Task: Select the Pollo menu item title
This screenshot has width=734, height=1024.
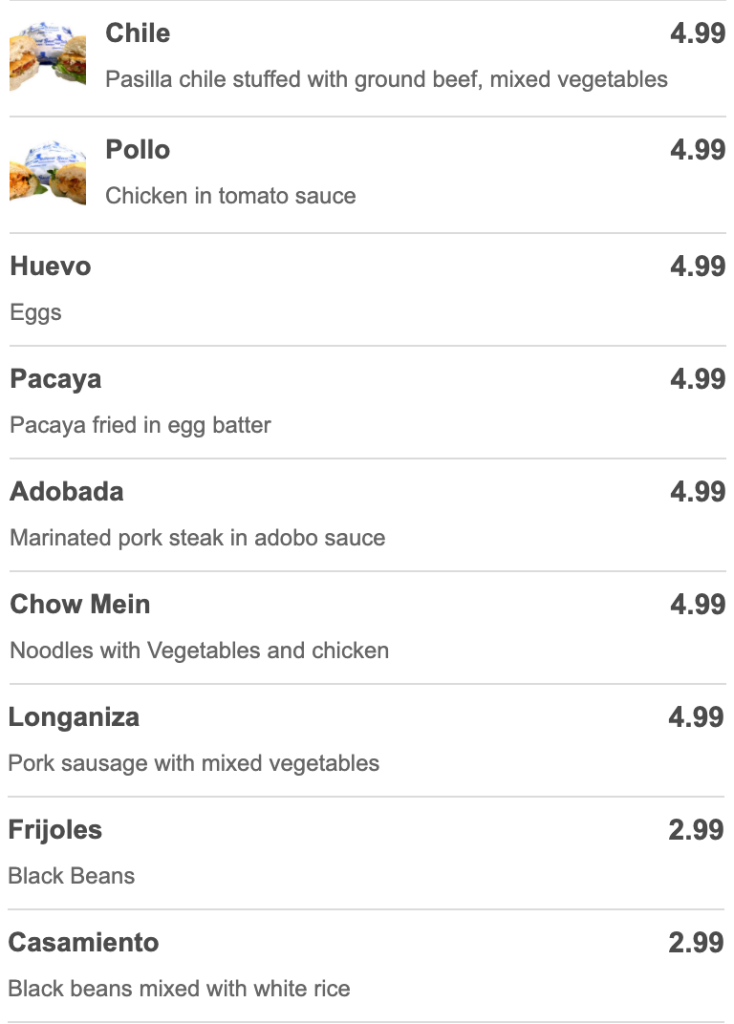Action: click(138, 150)
